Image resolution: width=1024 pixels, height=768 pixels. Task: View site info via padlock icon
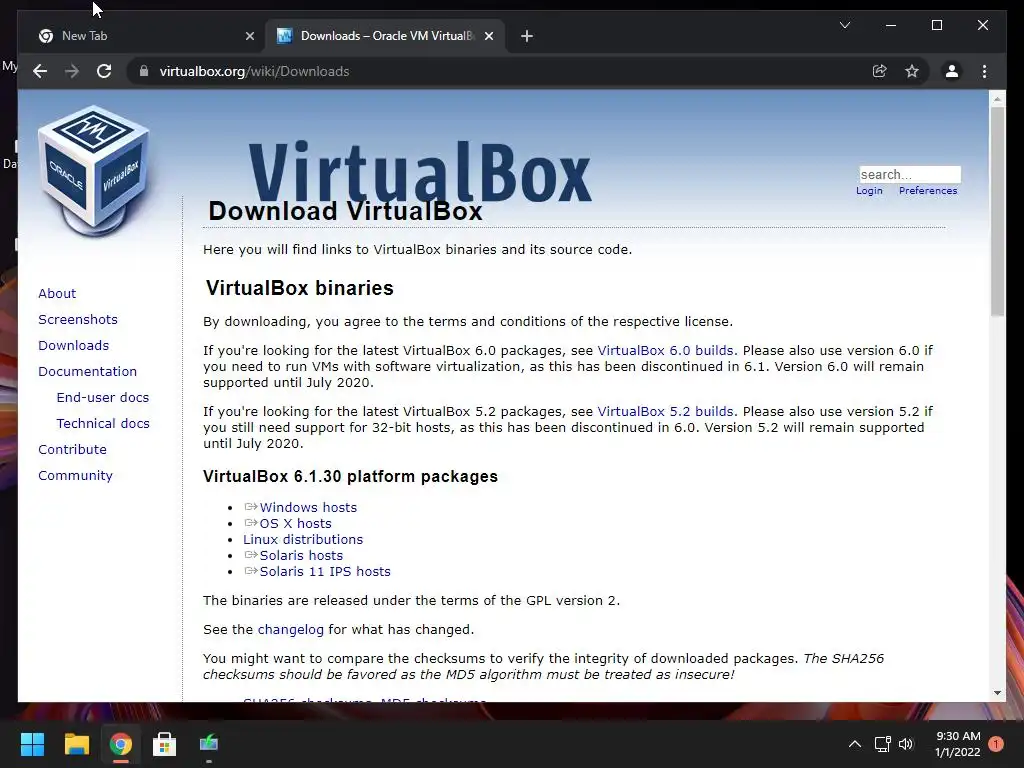[144, 71]
